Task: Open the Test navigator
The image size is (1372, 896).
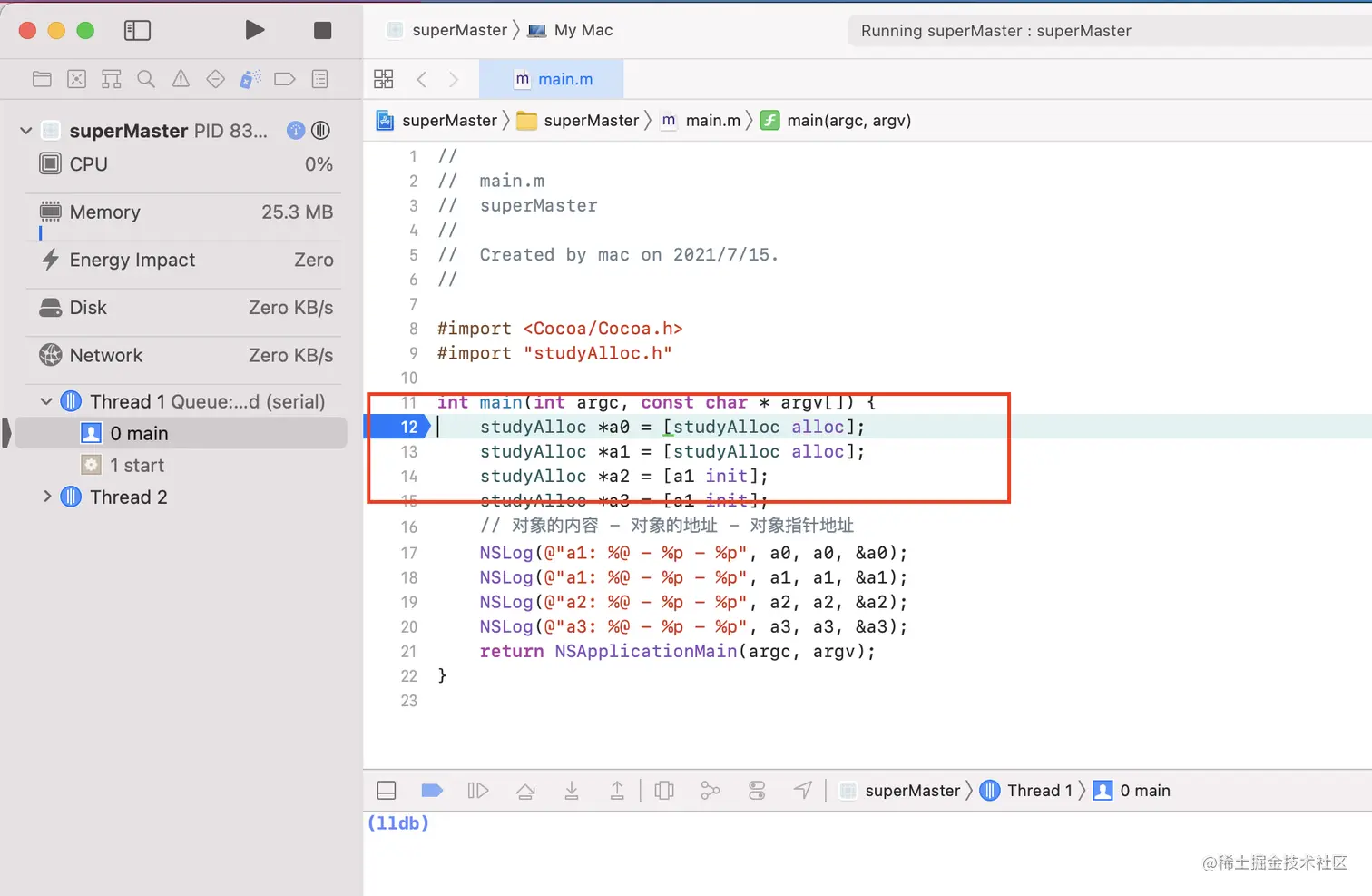Action: coord(216,79)
